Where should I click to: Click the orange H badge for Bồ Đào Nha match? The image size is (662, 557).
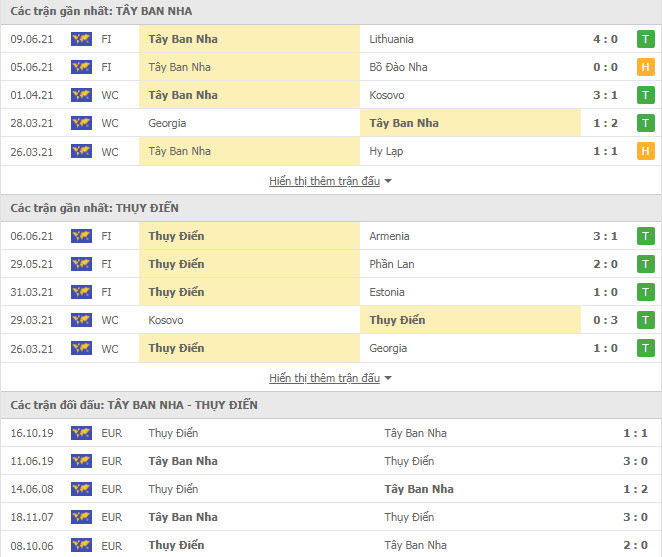pyautogui.click(x=645, y=67)
